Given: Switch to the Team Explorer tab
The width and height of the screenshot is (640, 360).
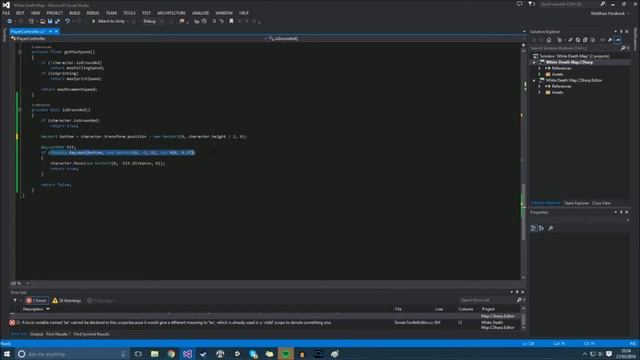Looking at the screenshot, I should coord(576,203).
